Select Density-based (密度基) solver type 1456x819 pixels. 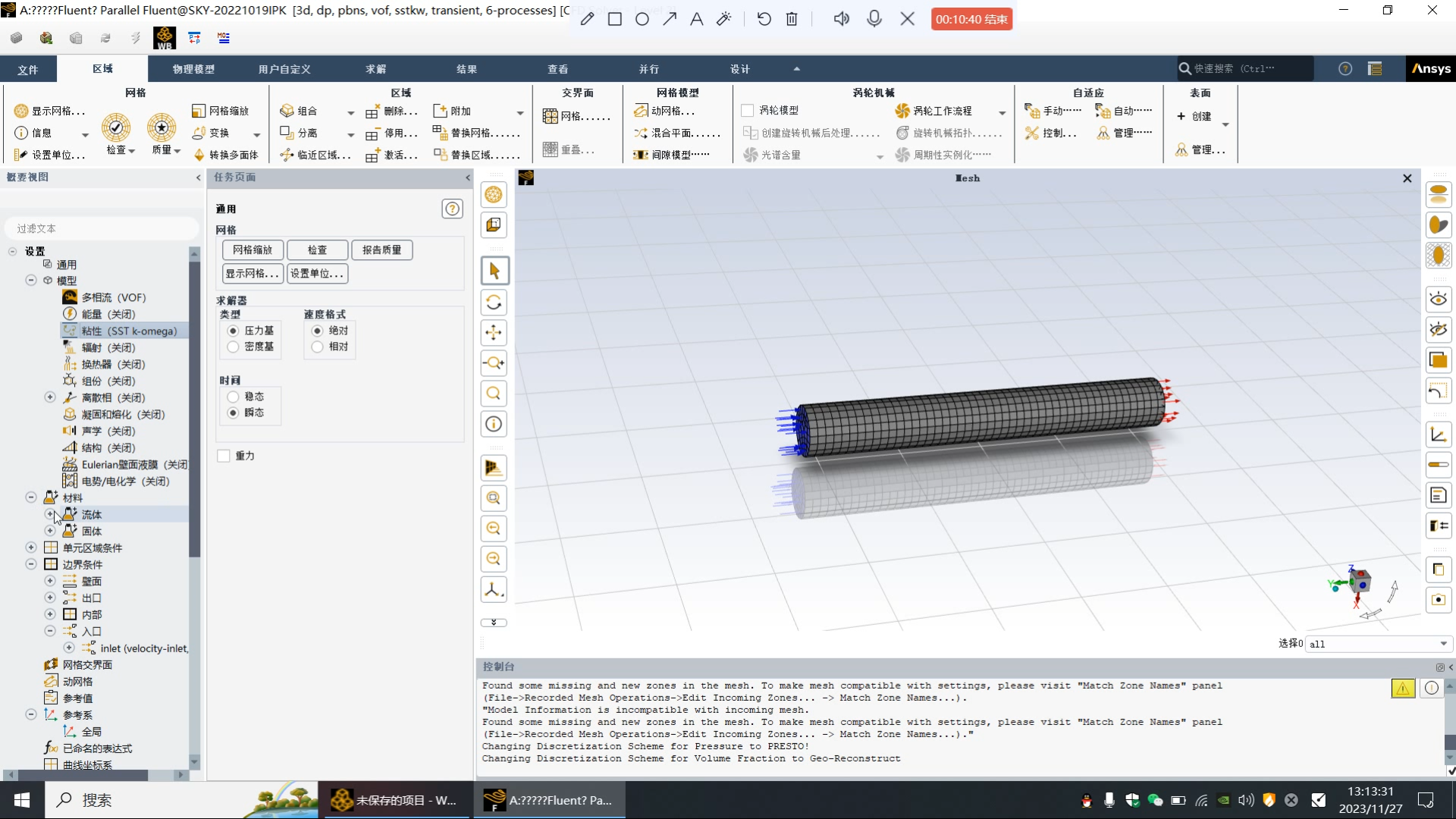coord(233,347)
